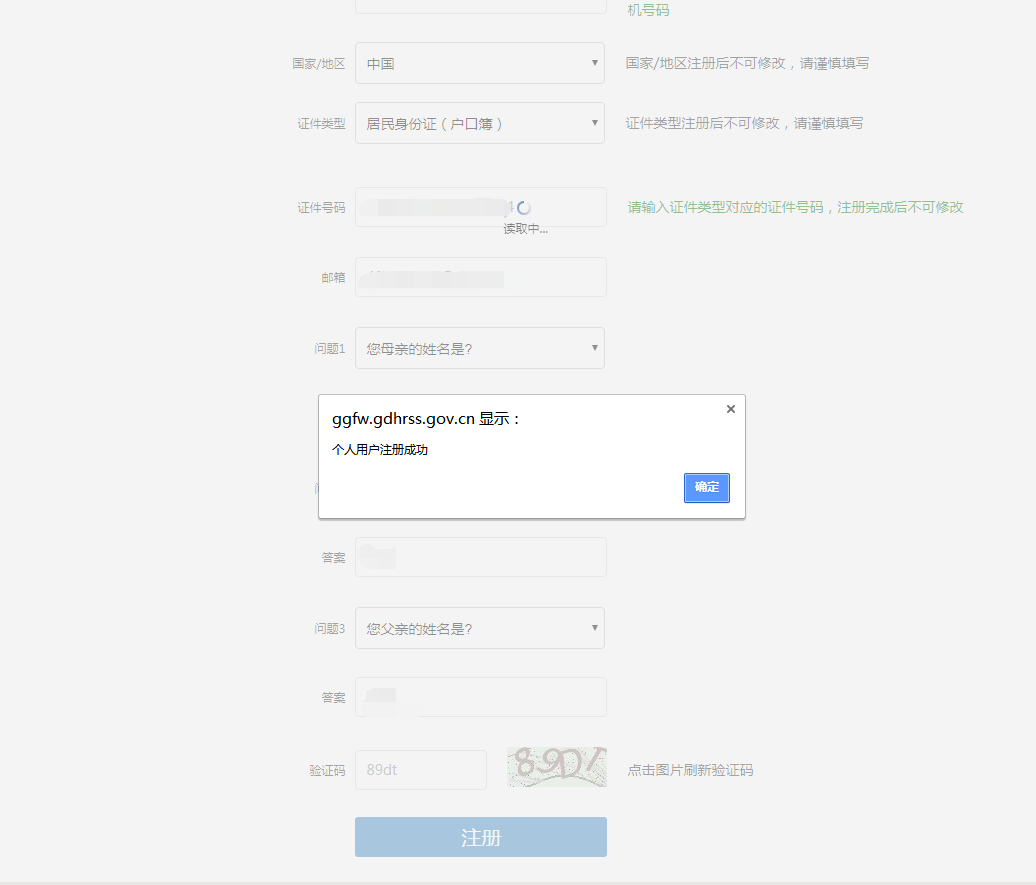This screenshot has height=885, width=1036.
Task: Click the 答案 field under 问题3
Action: (x=480, y=696)
